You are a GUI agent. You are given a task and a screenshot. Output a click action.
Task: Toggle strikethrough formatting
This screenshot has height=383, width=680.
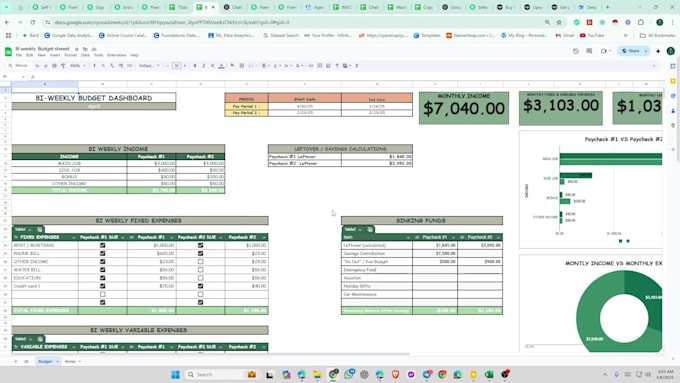click(212, 66)
